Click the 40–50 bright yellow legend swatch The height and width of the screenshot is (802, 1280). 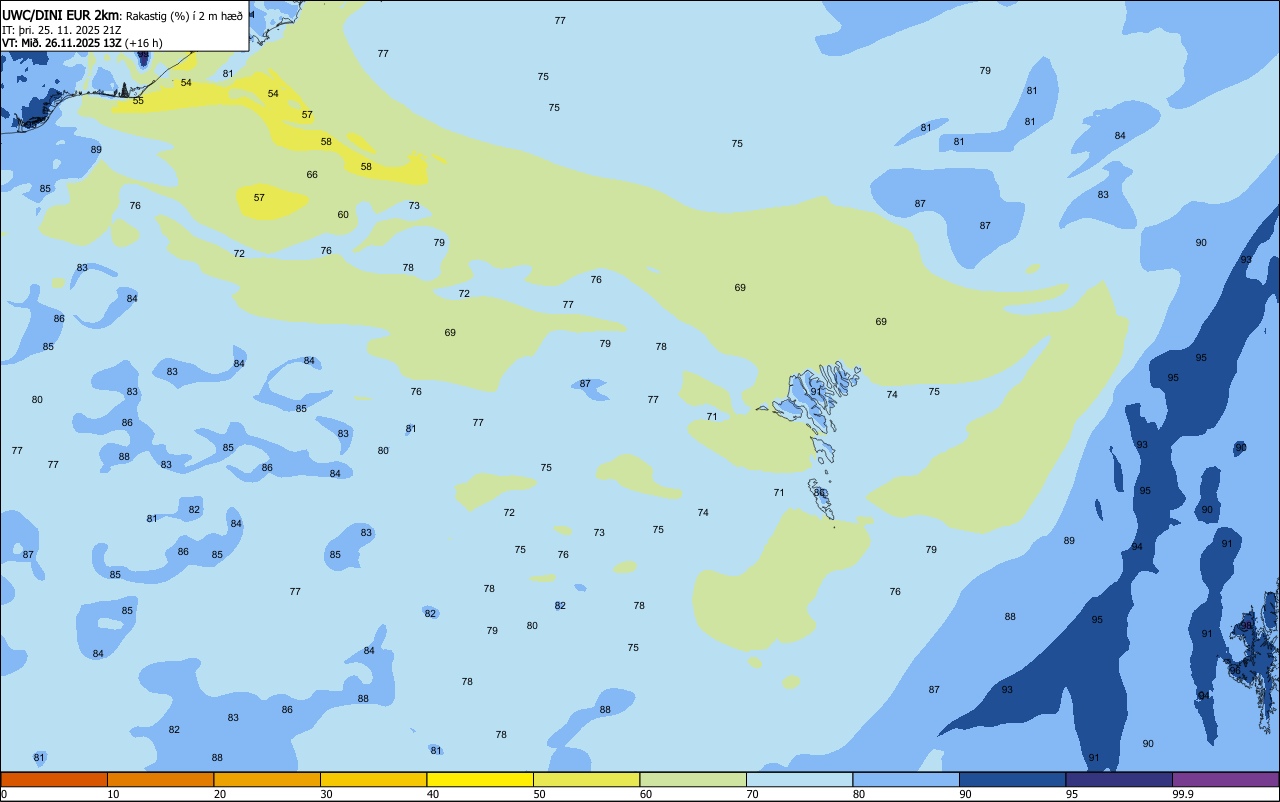480,779
